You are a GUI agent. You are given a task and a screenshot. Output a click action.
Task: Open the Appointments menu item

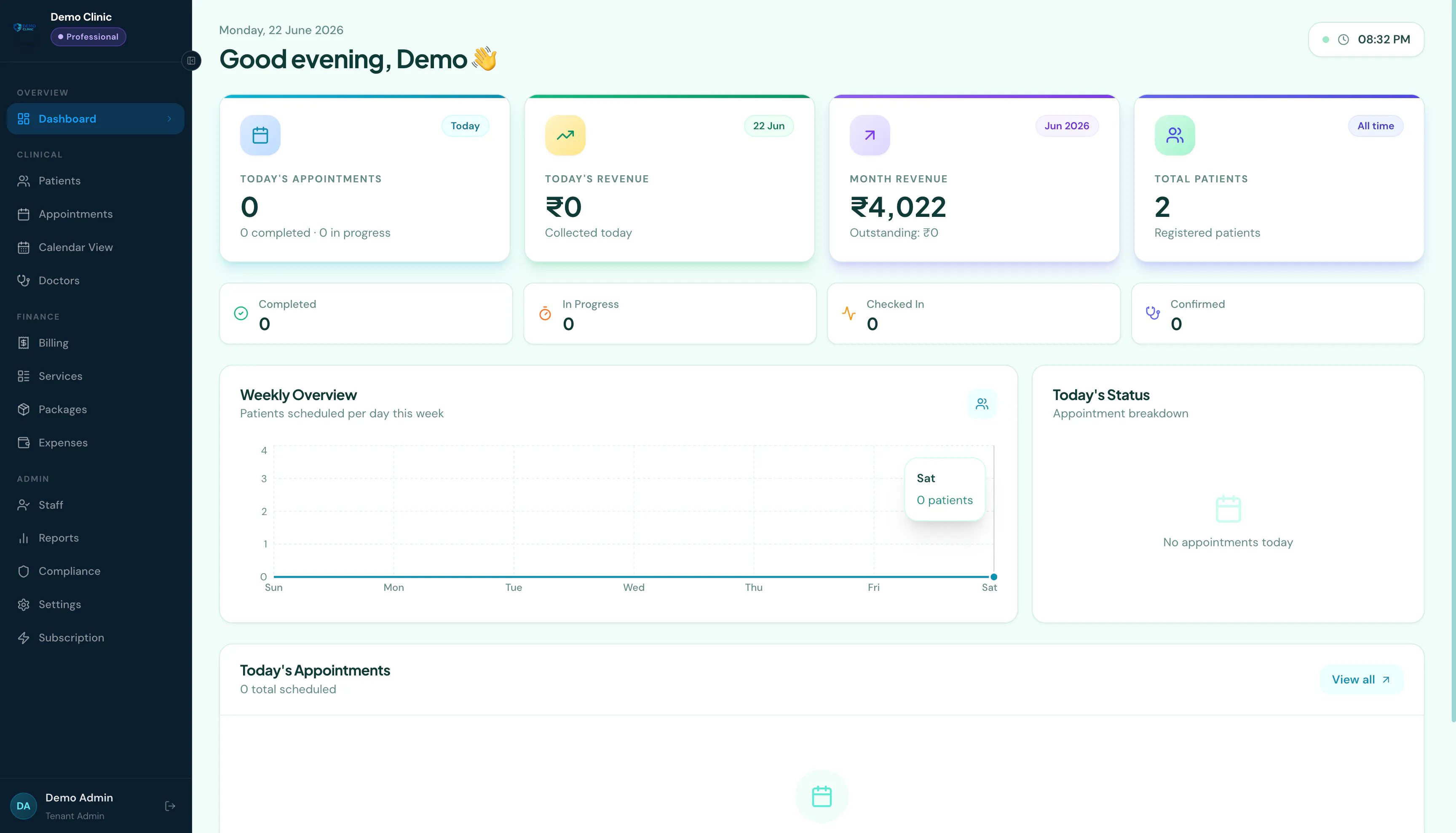click(96, 214)
